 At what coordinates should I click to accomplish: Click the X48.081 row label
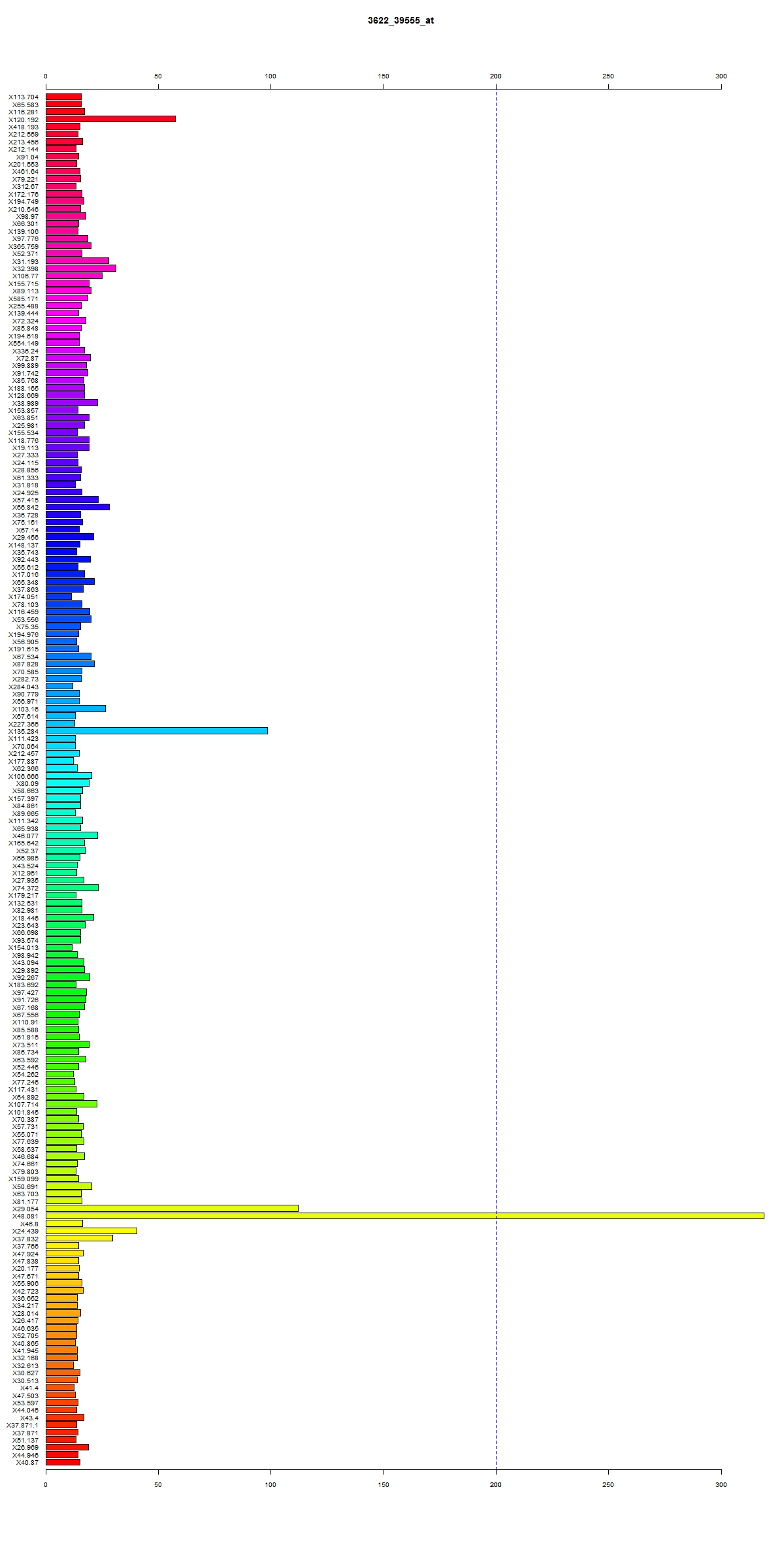pyautogui.click(x=25, y=1216)
